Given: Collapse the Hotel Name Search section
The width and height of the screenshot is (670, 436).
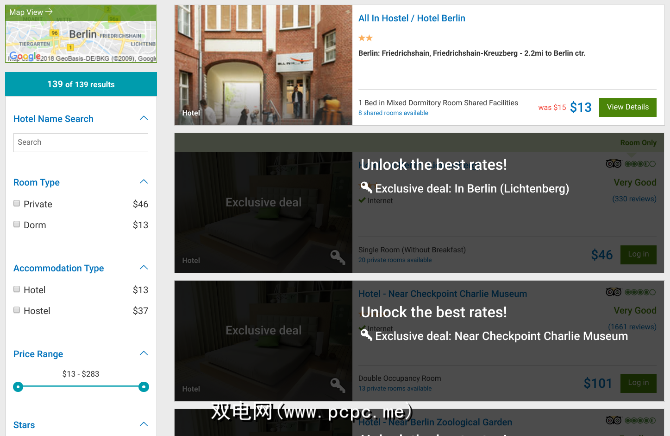Looking at the screenshot, I should click(144, 118).
